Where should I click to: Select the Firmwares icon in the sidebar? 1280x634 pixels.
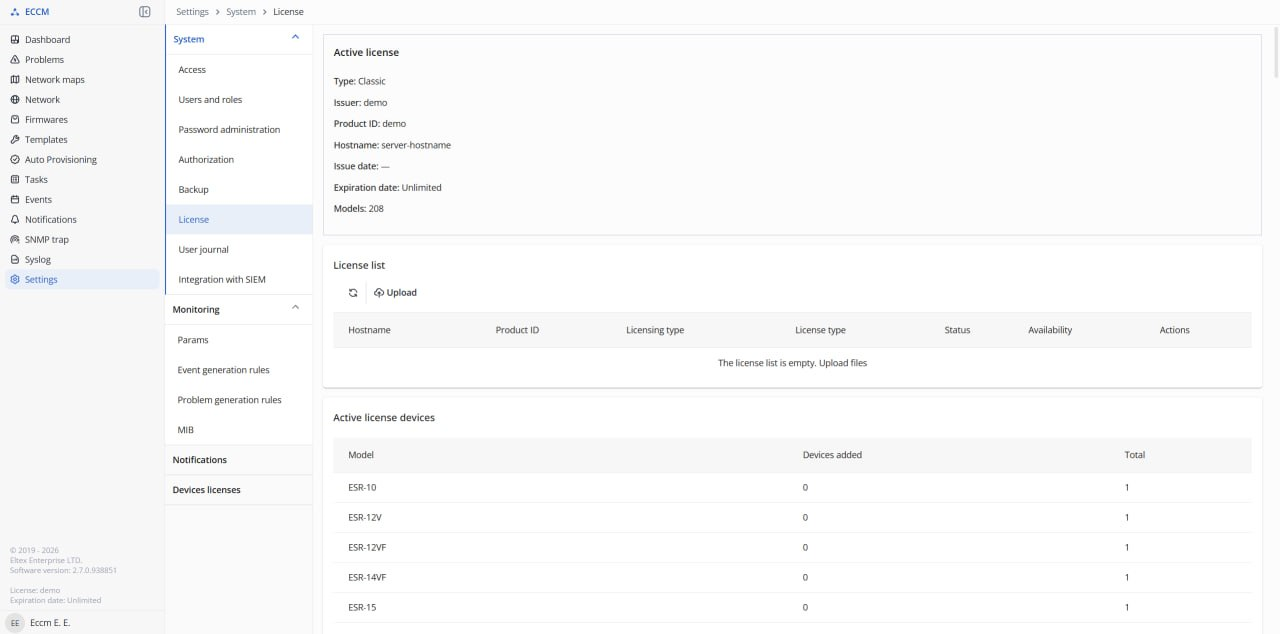coord(15,120)
